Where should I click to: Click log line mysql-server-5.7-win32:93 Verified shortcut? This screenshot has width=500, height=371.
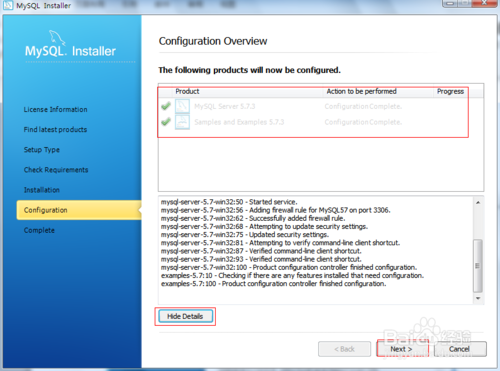[x=261, y=259]
